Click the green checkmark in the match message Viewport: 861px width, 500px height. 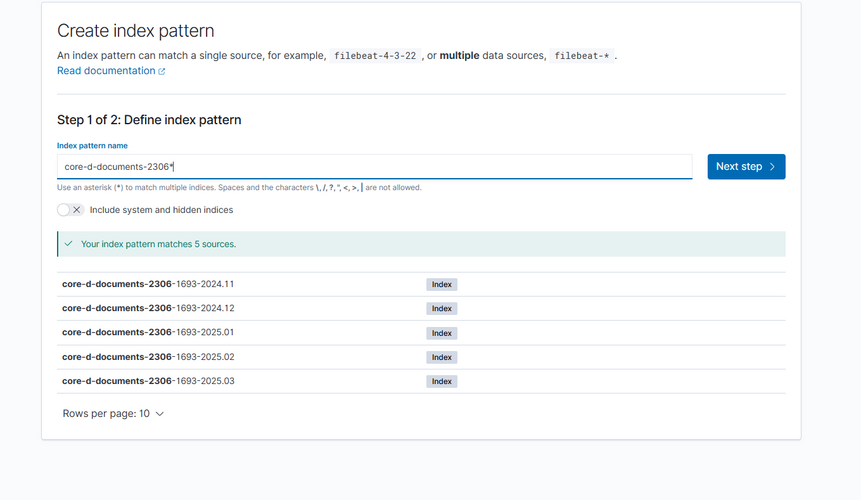point(69,244)
